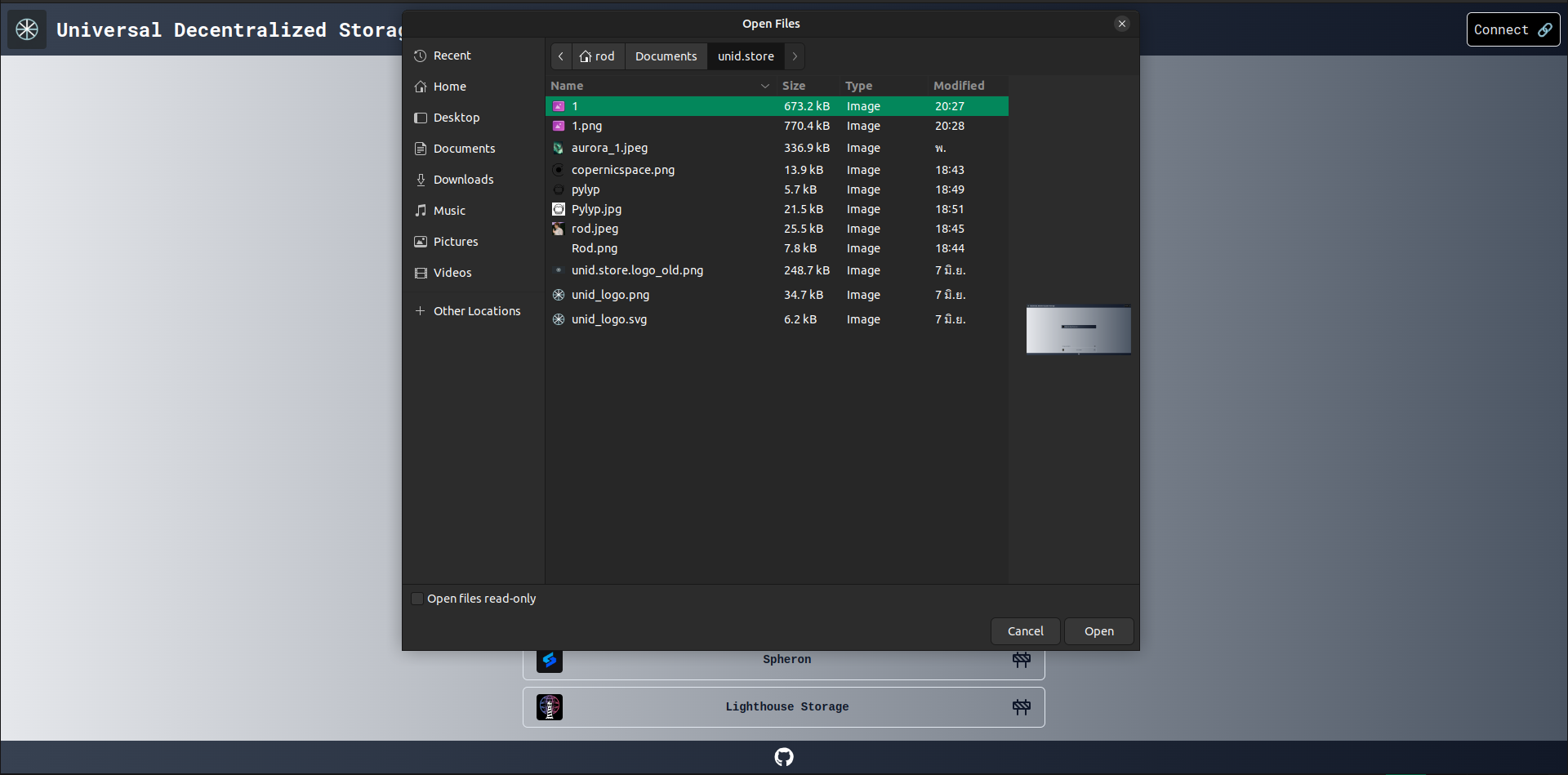
Task: Select the Spheron storage option
Action: (784, 660)
